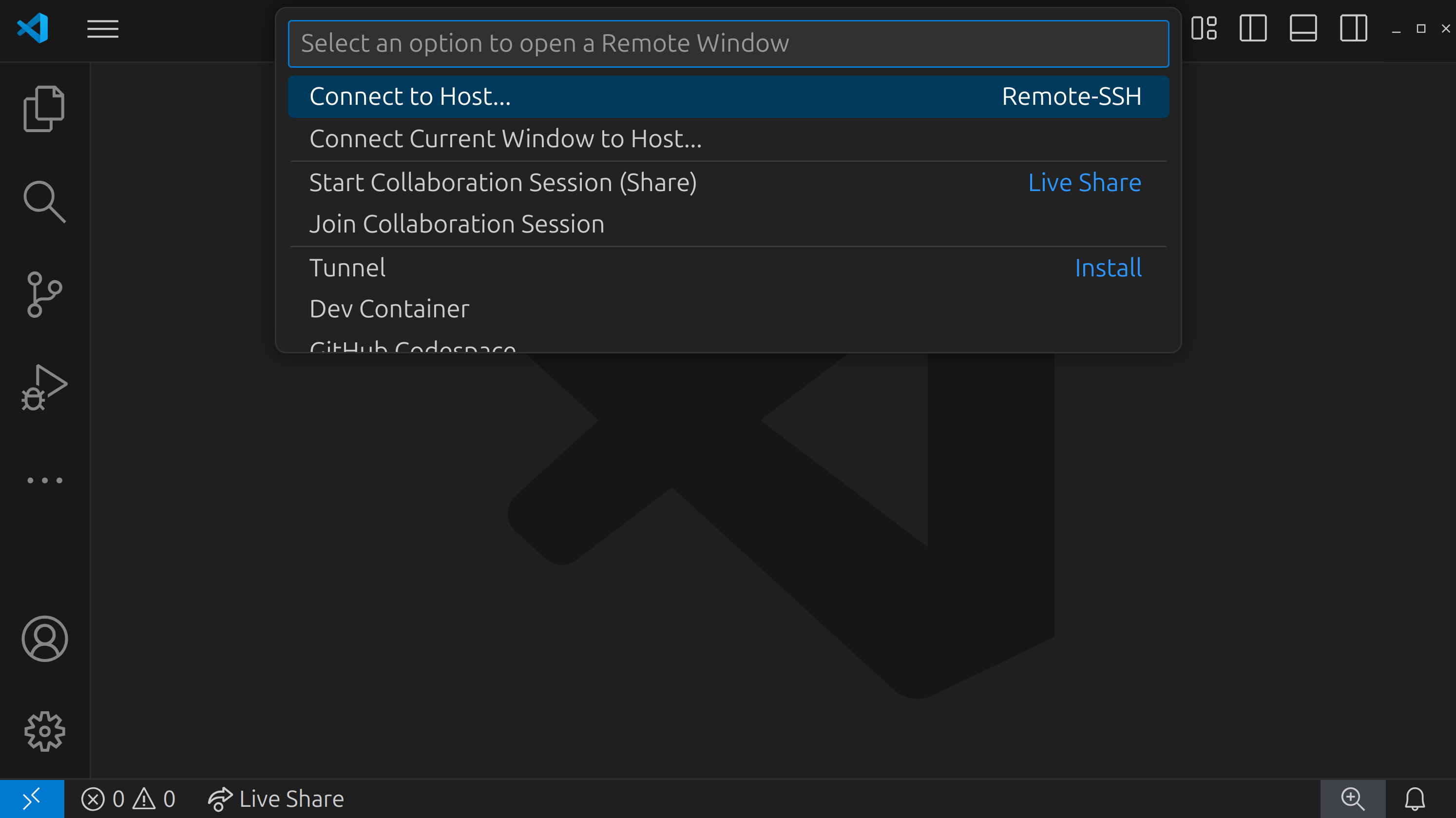Toggle the primary side bar visibility
Image resolution: width=1456 pixels, height=818 pixels.
1253,28
